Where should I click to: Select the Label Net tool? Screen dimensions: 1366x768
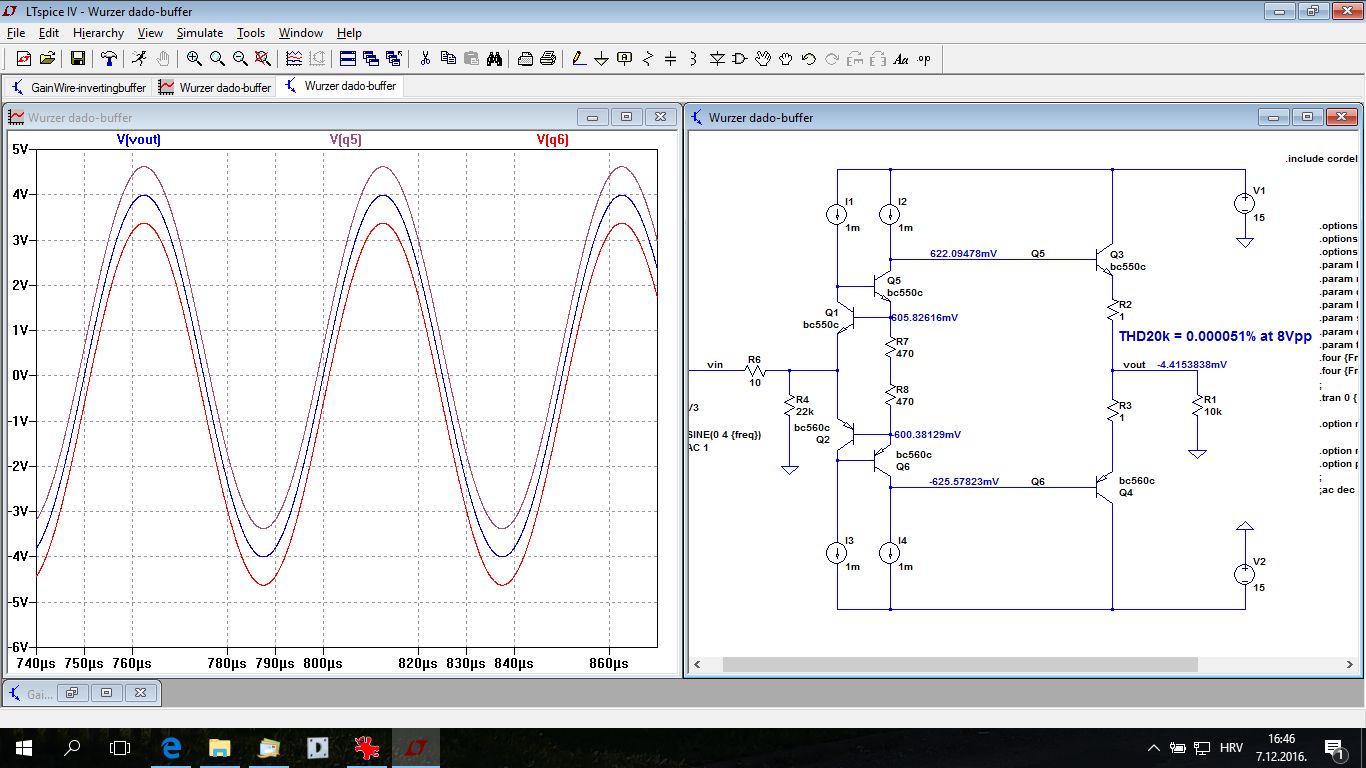click(625, 59)
